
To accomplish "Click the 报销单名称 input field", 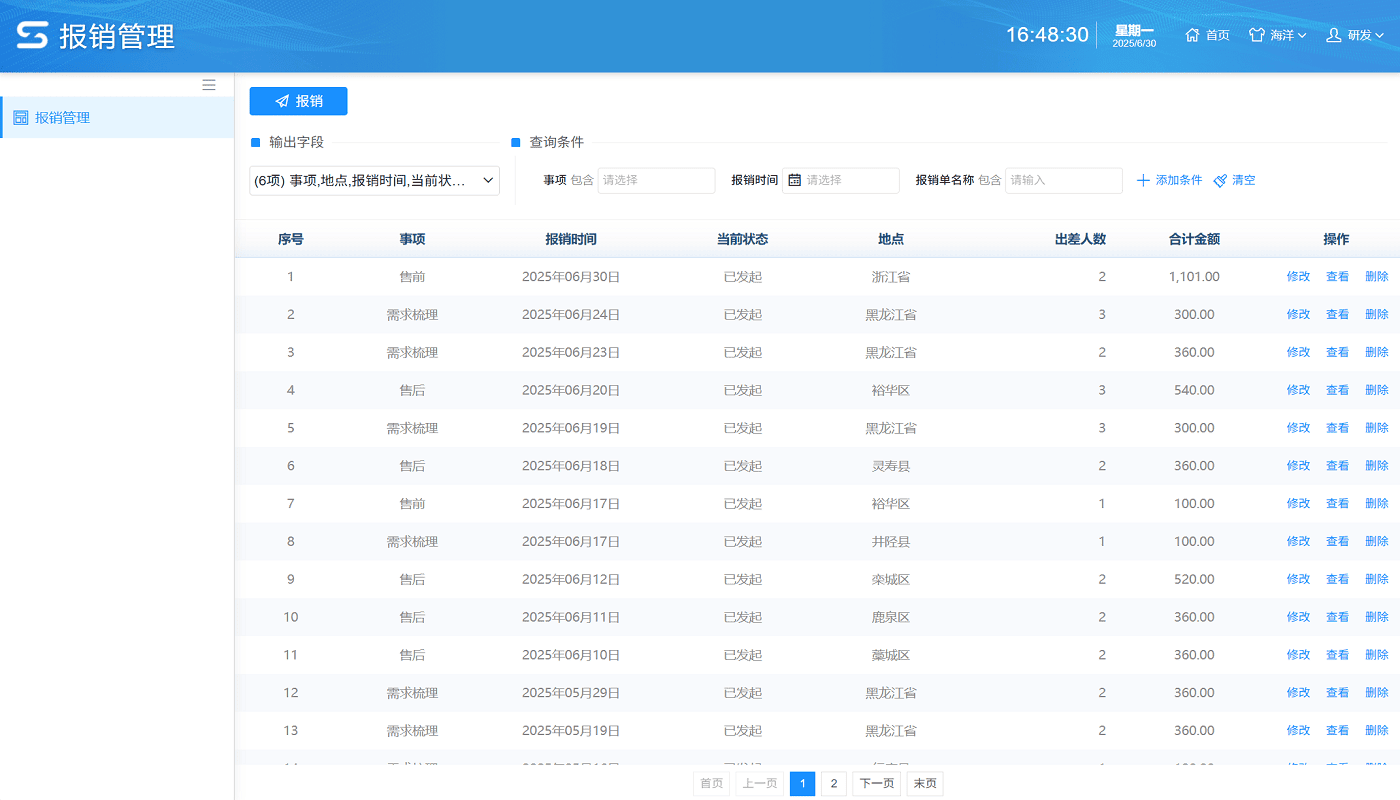I will click(1063, 180).
